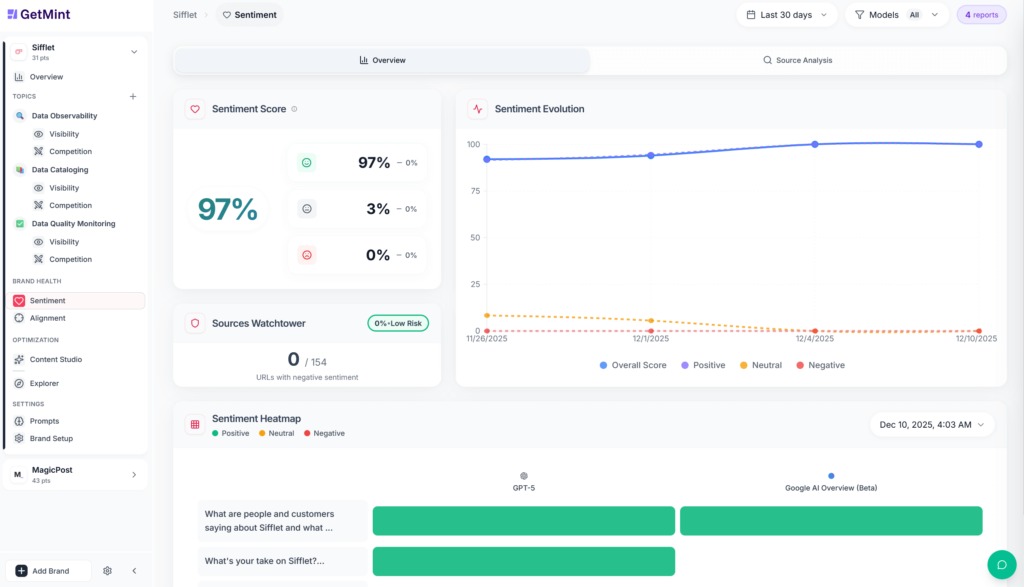Open the heatmap timestamp dropdown

pos(931,424)
